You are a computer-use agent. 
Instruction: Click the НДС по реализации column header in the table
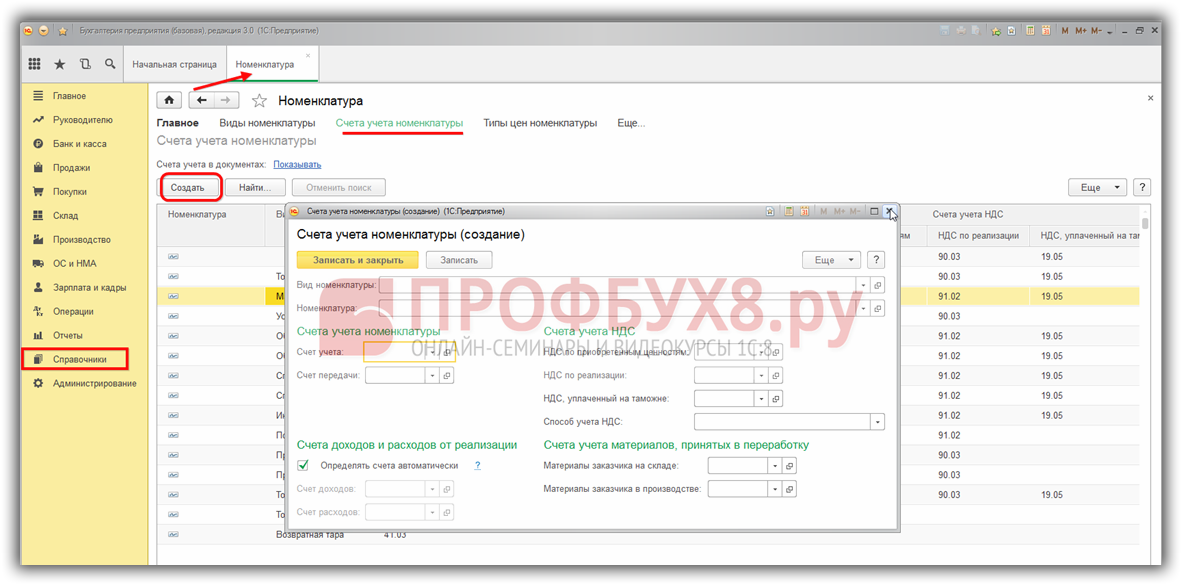[x=978, y=236]
